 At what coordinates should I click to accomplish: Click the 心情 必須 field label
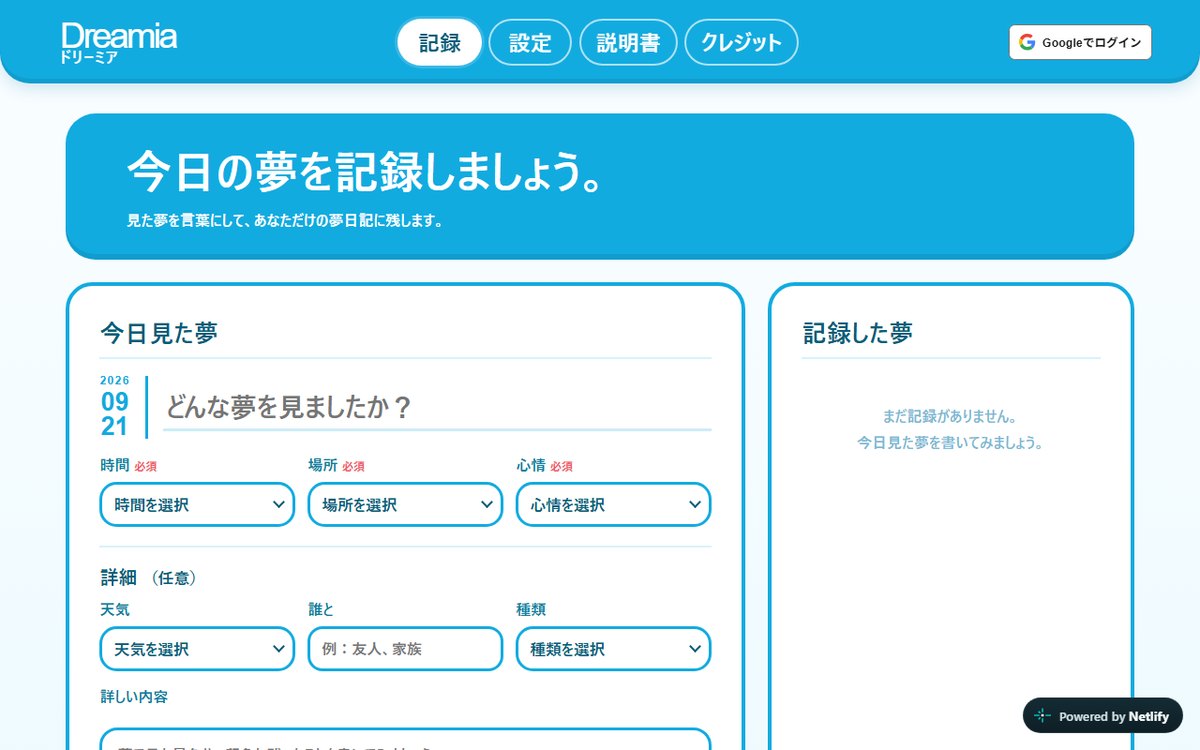(x=544, y=466)
